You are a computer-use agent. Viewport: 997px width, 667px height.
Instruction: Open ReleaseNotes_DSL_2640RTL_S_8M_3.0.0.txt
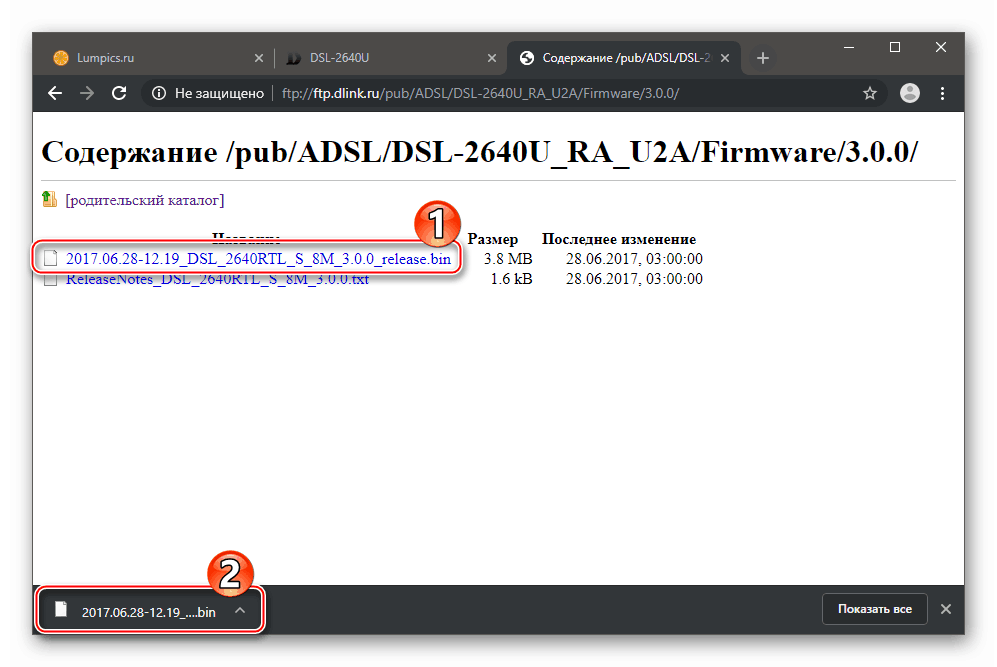click(217, 279)
